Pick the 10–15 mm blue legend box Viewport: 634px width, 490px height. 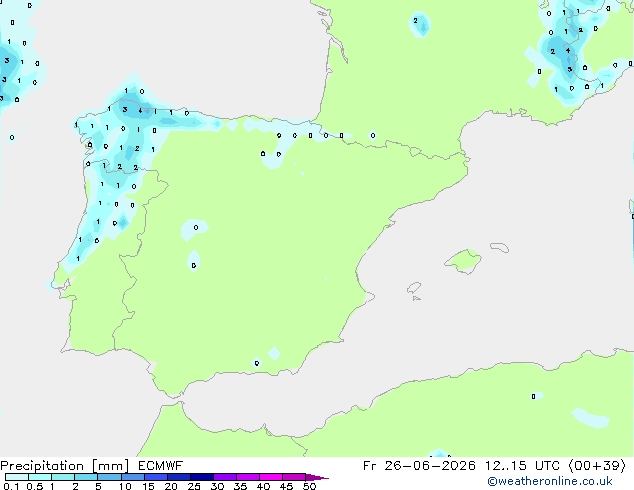(x=133, y=477)
